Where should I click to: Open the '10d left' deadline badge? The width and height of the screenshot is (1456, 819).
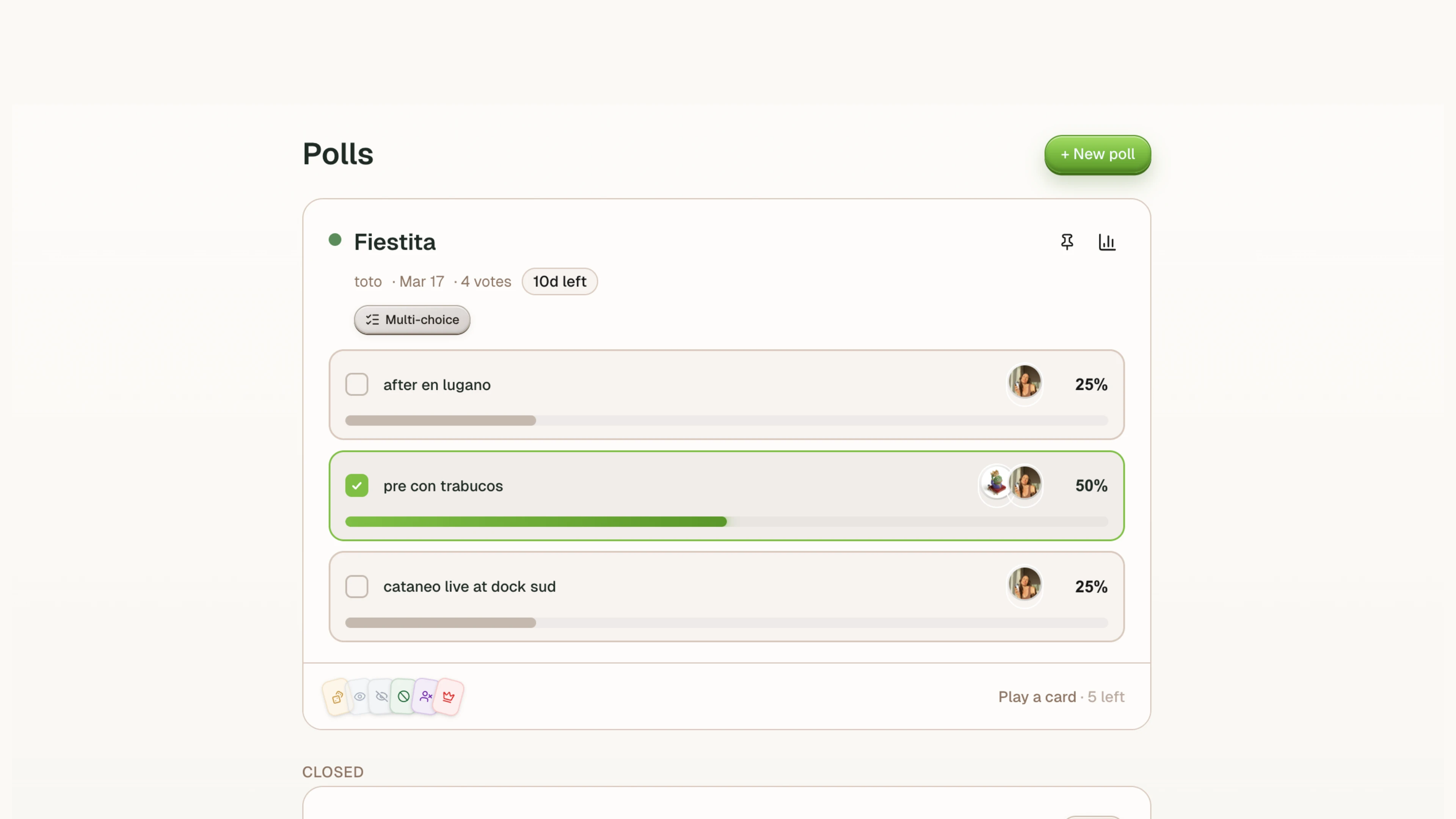tap(560, 281)
